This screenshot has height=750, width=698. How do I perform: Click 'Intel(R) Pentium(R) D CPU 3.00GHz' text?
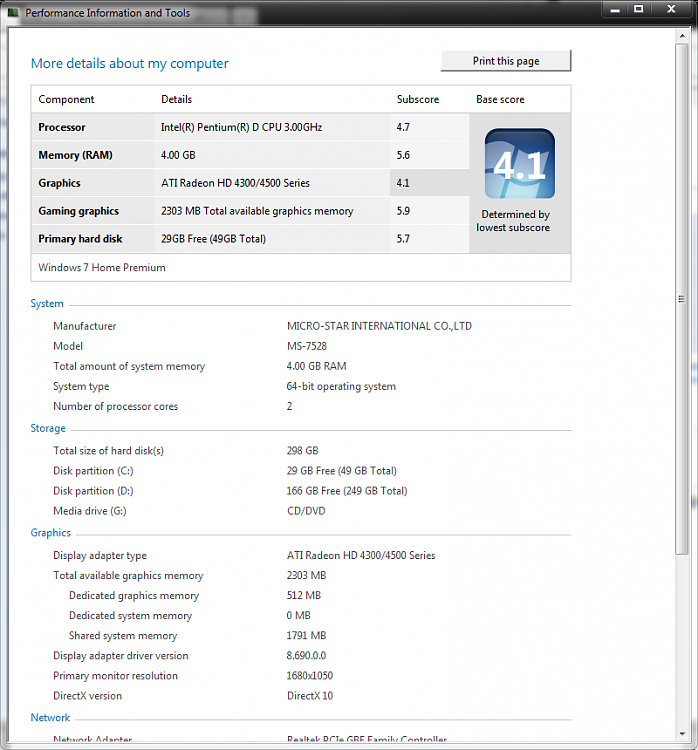pyautogui.click(x=241, y=127)
